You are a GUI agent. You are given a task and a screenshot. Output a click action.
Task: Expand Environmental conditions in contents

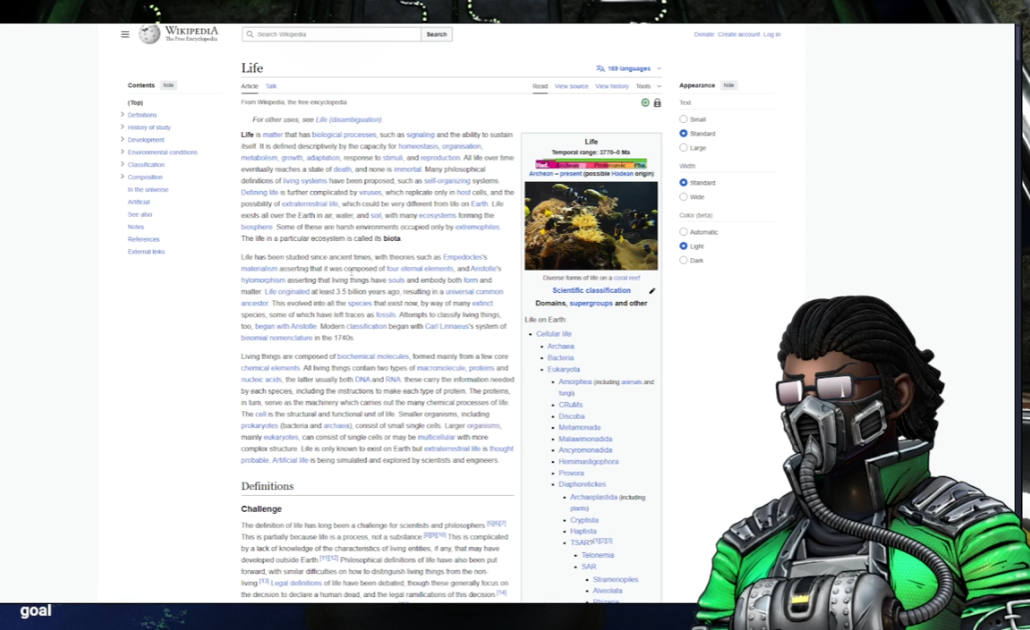click(x=122, y=152)
